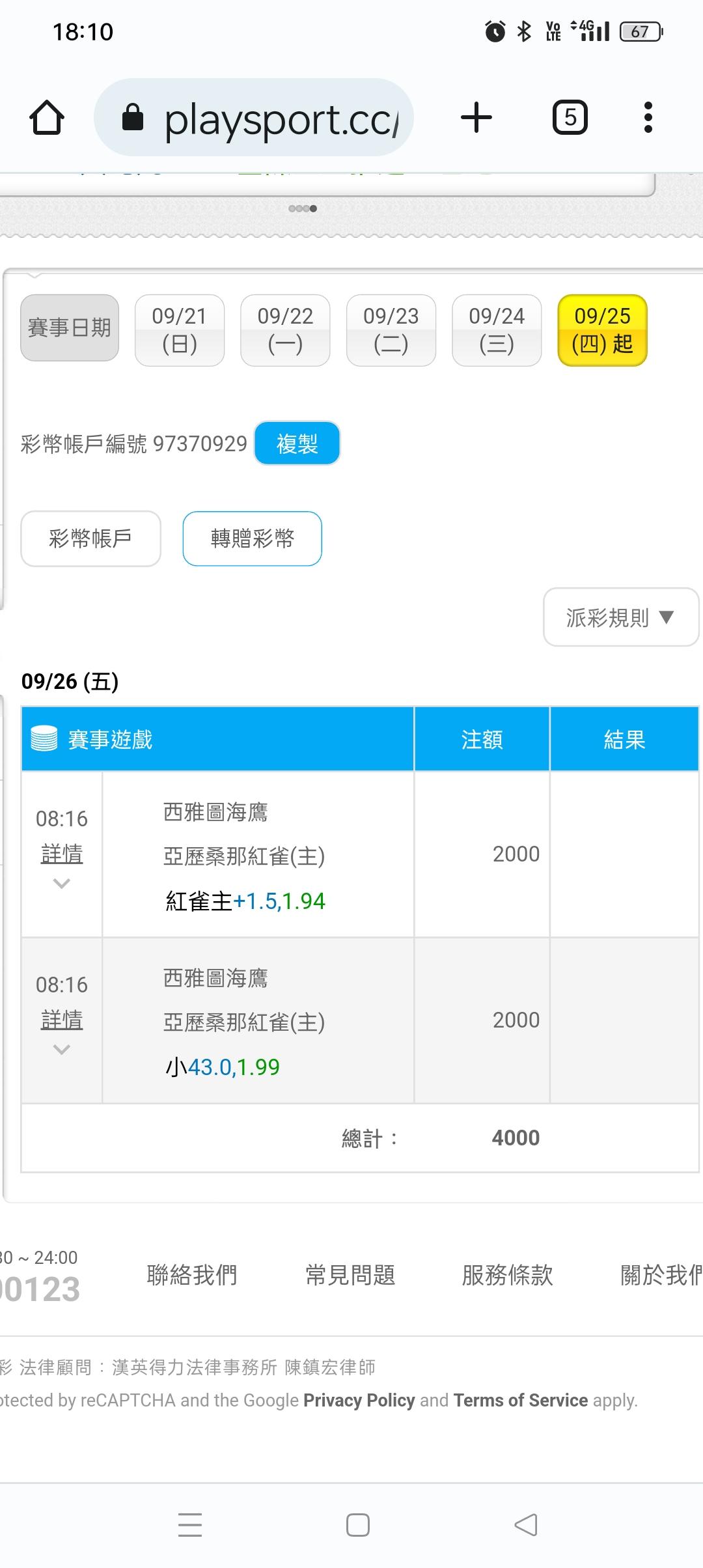Open the 轉贈彩幣 button

tap(253, 539)
